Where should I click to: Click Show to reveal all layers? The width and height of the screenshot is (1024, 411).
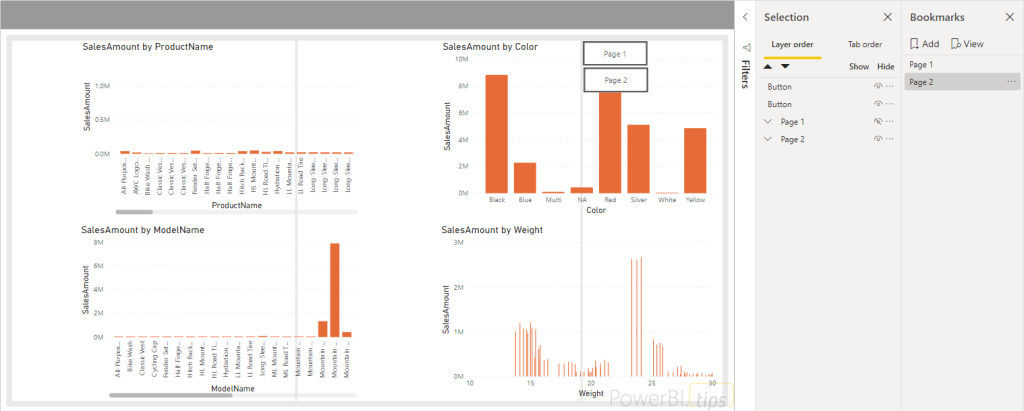pos(859,66)
